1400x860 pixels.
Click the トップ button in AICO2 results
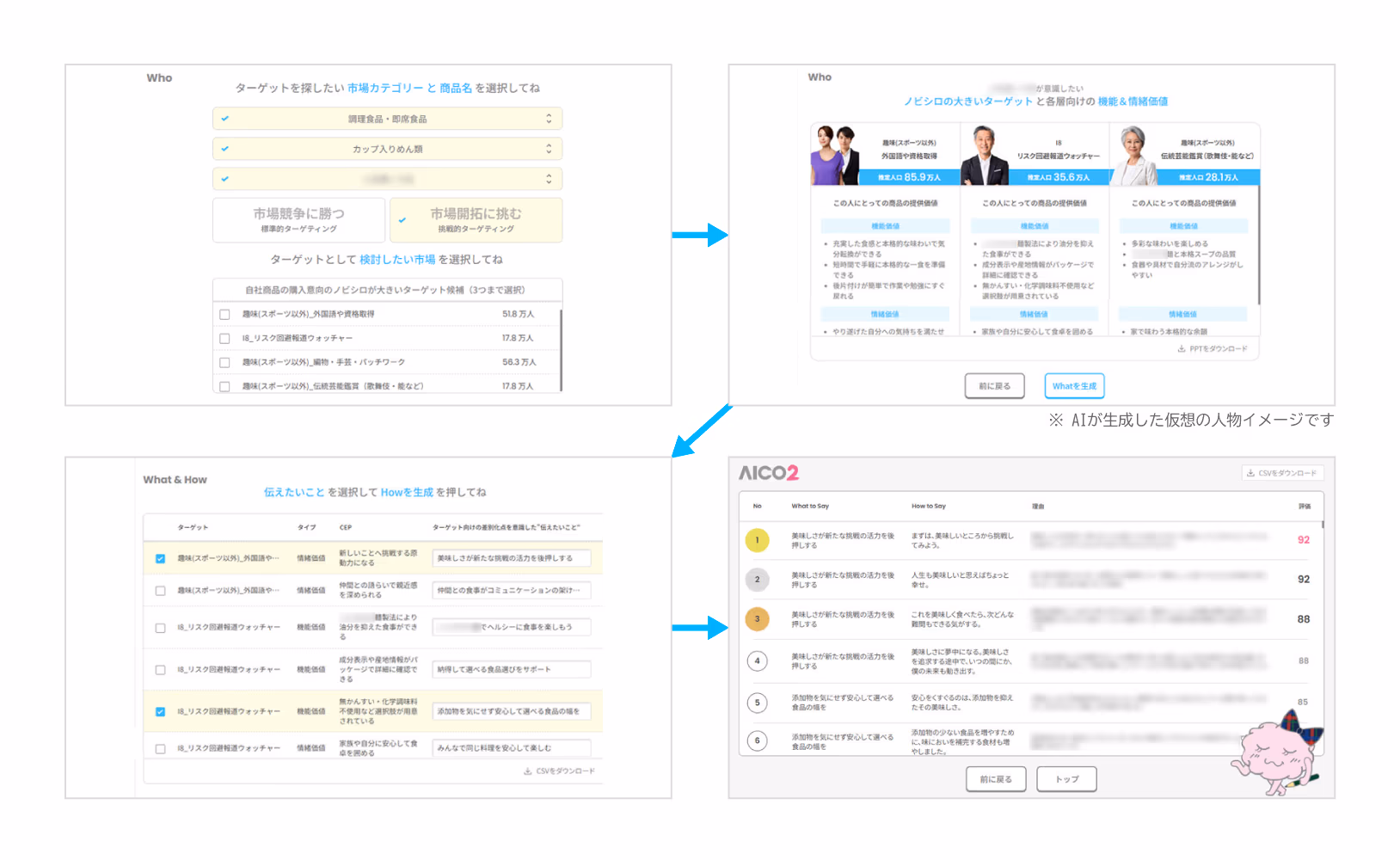pyautogui.click(x=1066, y=778)
